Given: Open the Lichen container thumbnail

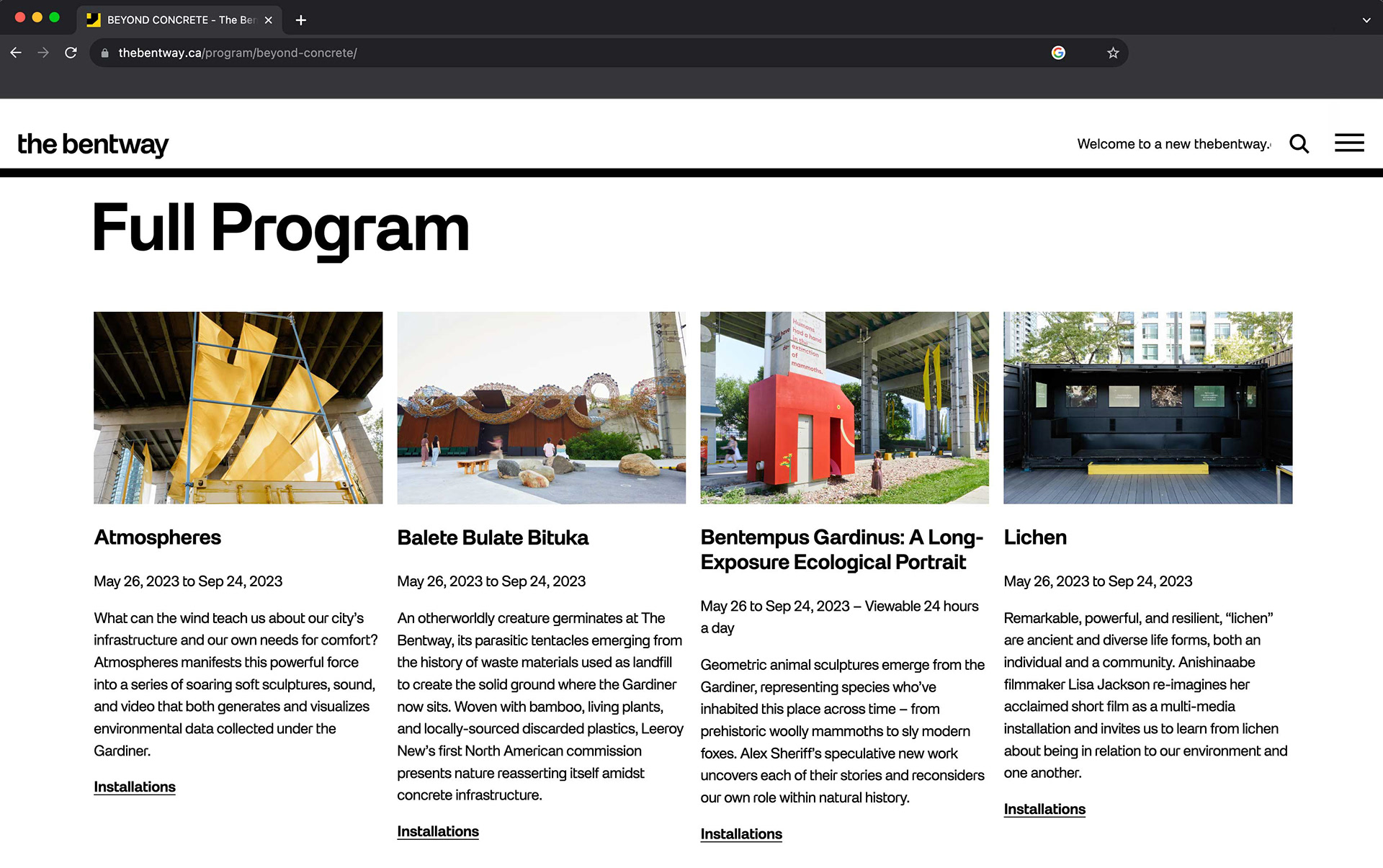Looking at the screenshot, I should point(1147,408).
